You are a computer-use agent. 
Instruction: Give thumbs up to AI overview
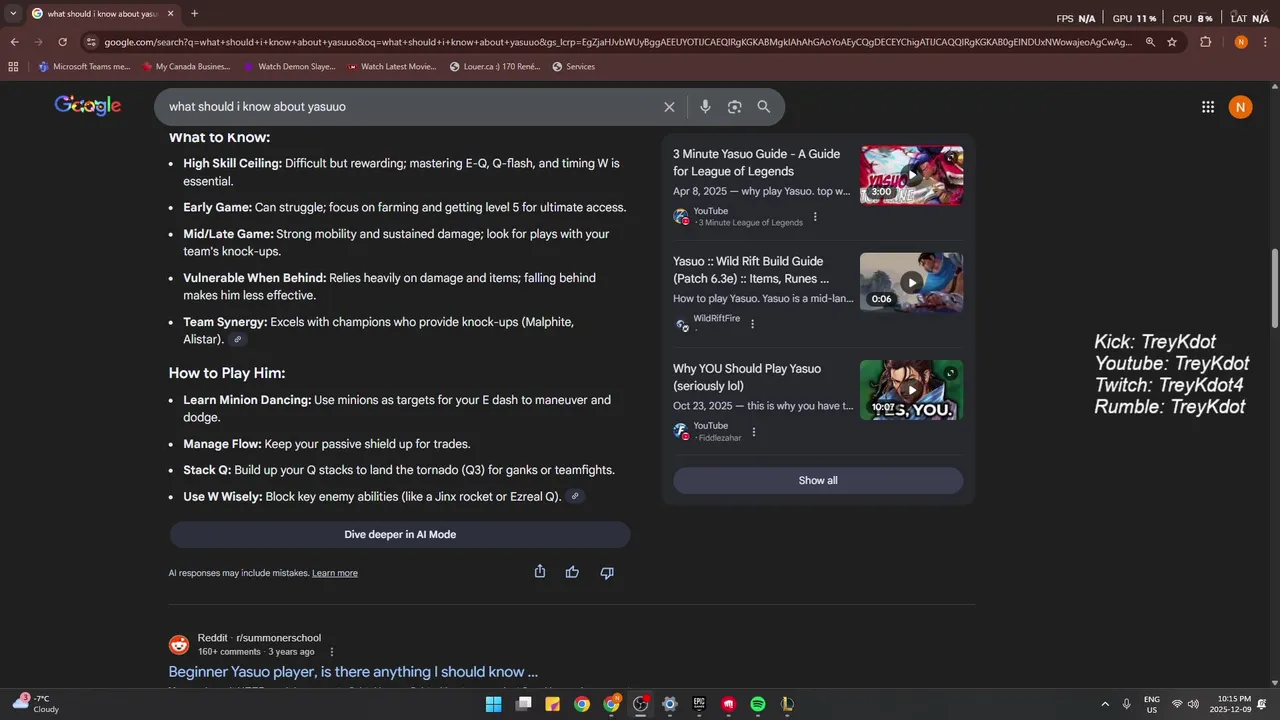click(572, 572)
